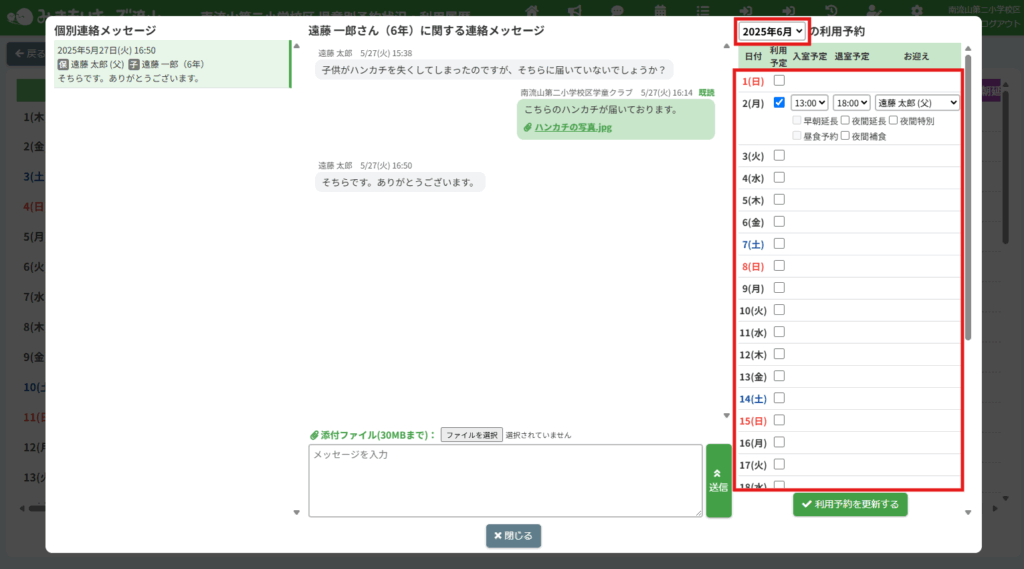Click the list icon in top navigation
This screenshot has width=1024, height=569.
click(704, 10)
